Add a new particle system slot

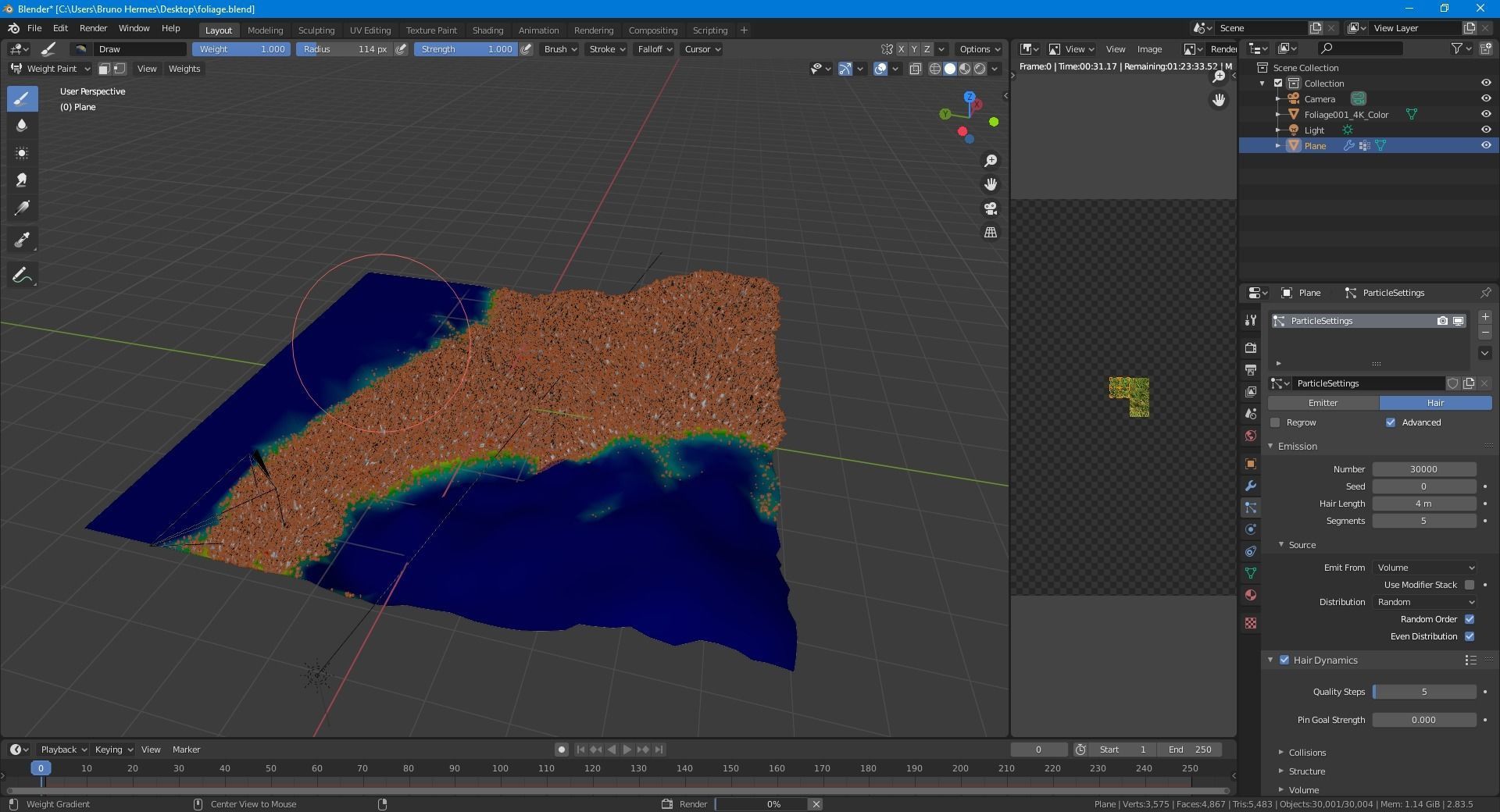click(x=1485, y=317)
